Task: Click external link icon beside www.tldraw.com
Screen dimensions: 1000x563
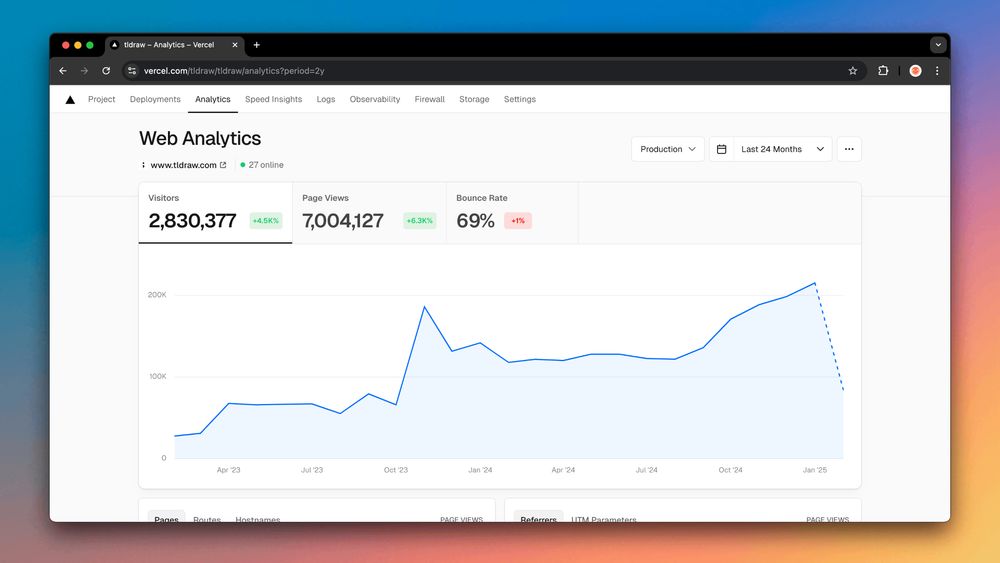Action: click(223, 165)
